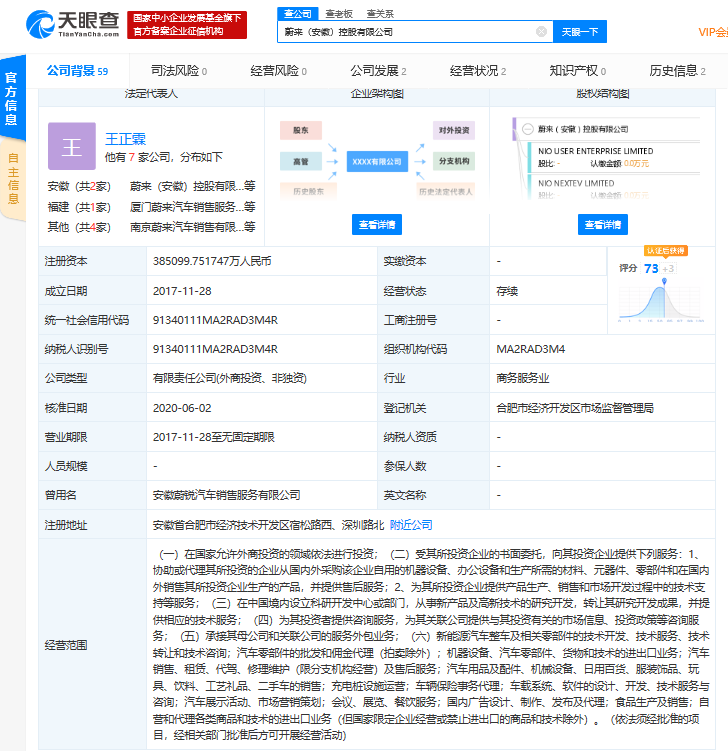The height and width of the screenshot is (751, 728).
Task: Open the 公司发展 tab
Action: 378,71
